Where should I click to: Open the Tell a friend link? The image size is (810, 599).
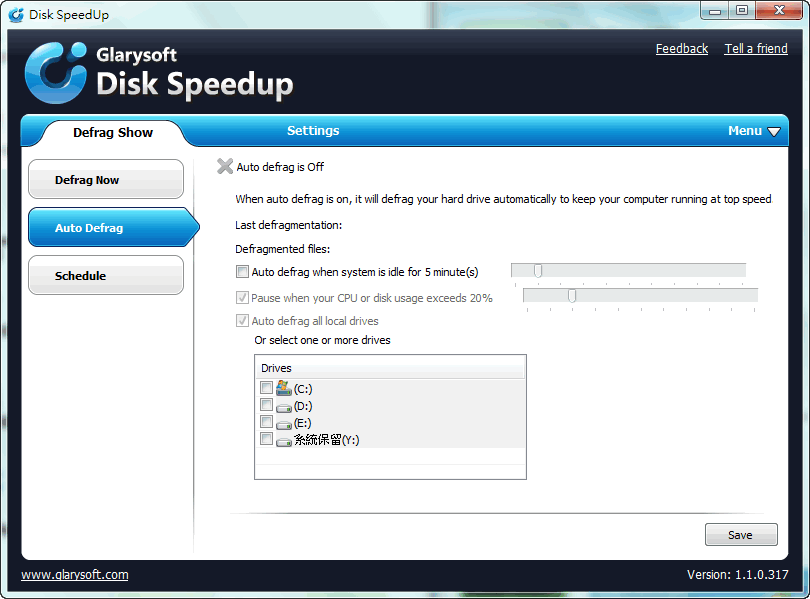tap(756, 49)
